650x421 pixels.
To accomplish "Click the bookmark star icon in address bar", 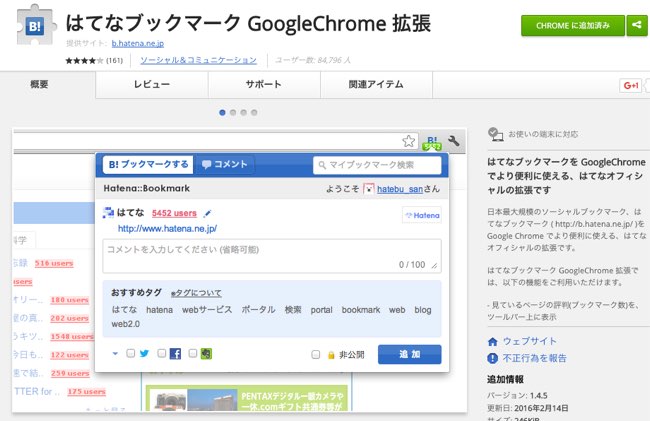I will pyautogui.click(x=408, y=141).
